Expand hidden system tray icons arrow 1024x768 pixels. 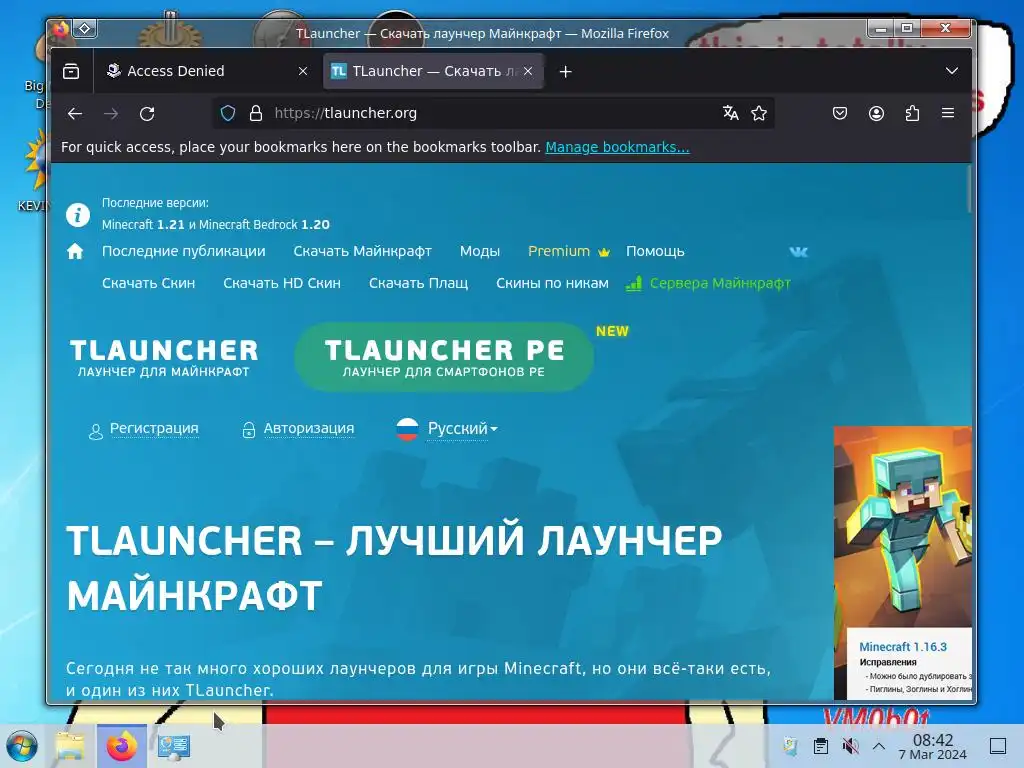coord(879,746)
